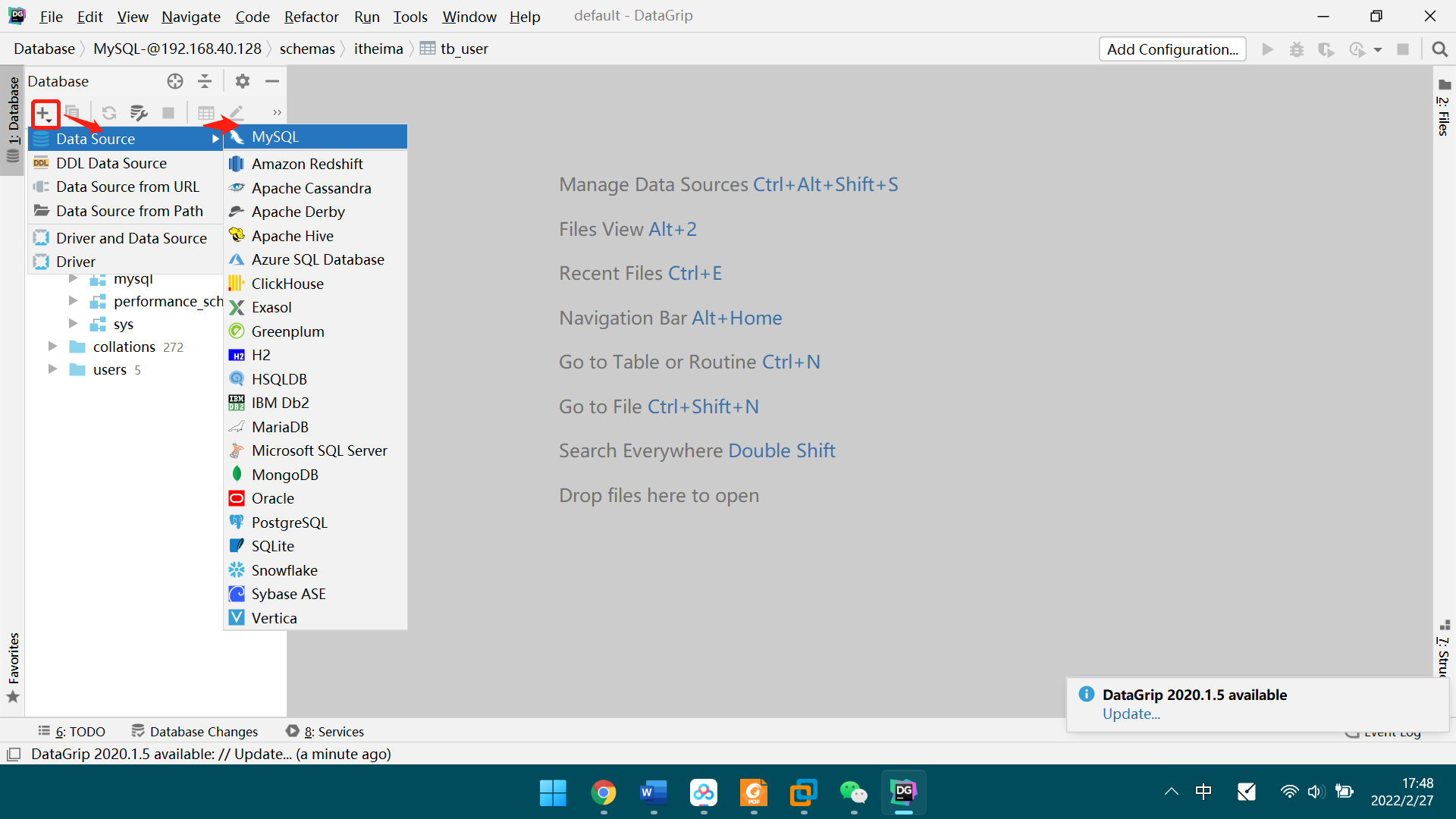Expand the users folder in the tree
Screen dimensions: 1456x819
point(52,369)
